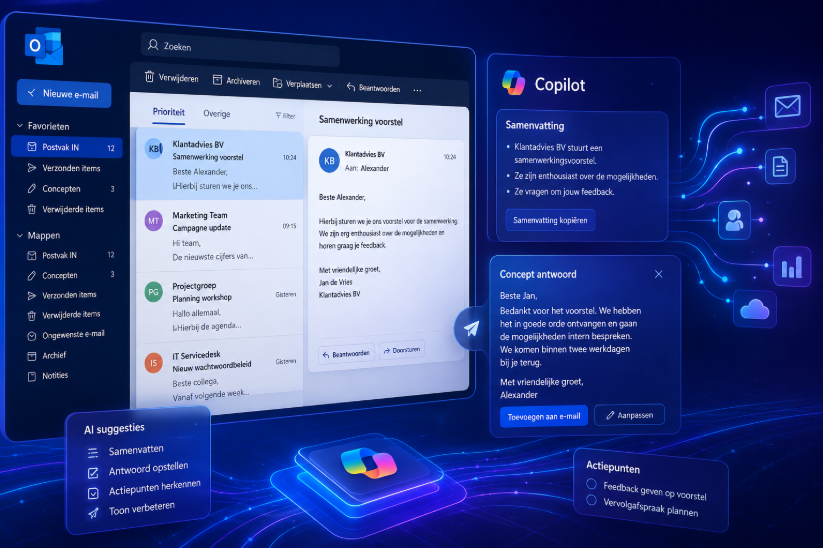Open the Marketing Team Campagne update email
The width and height of the screenshot is (823, 548).
(x=219, y=236)
